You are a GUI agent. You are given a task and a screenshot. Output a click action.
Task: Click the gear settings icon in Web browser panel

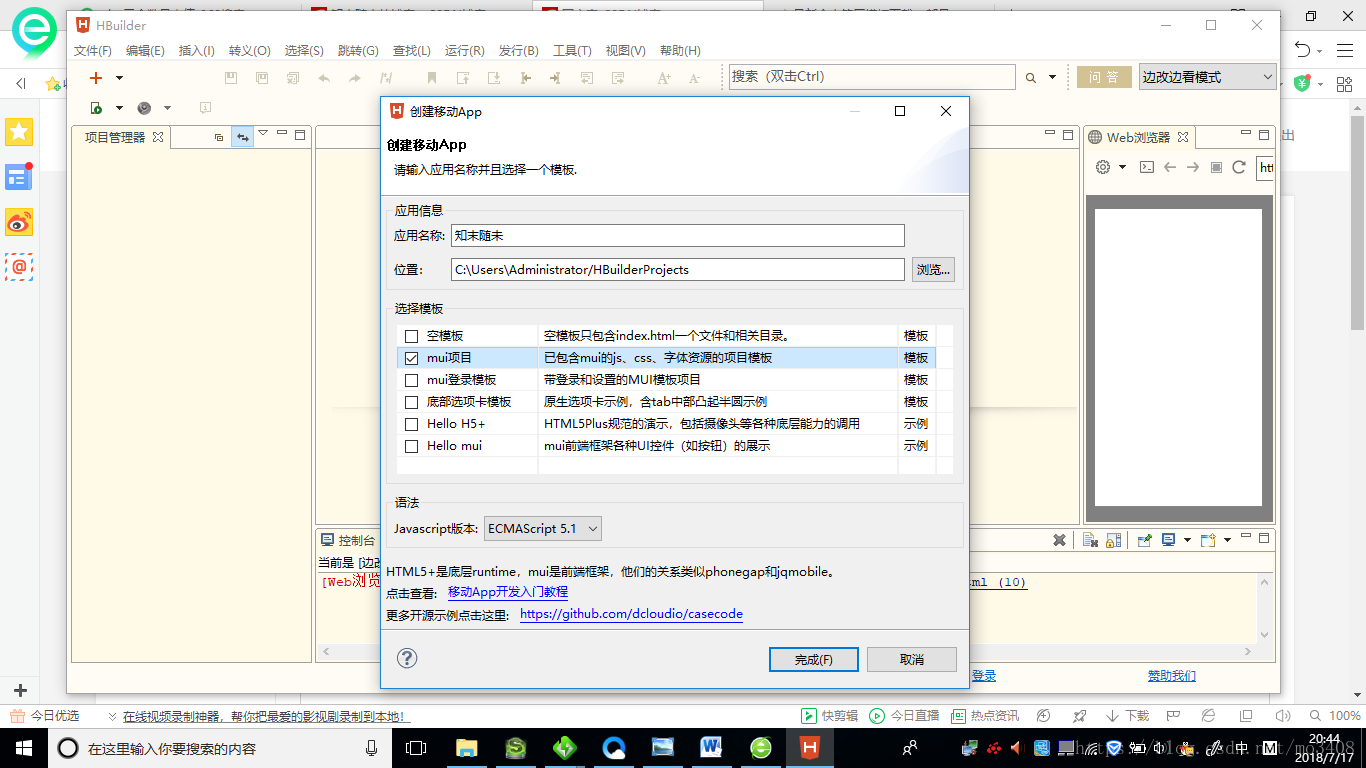(x=1103, y=167)
